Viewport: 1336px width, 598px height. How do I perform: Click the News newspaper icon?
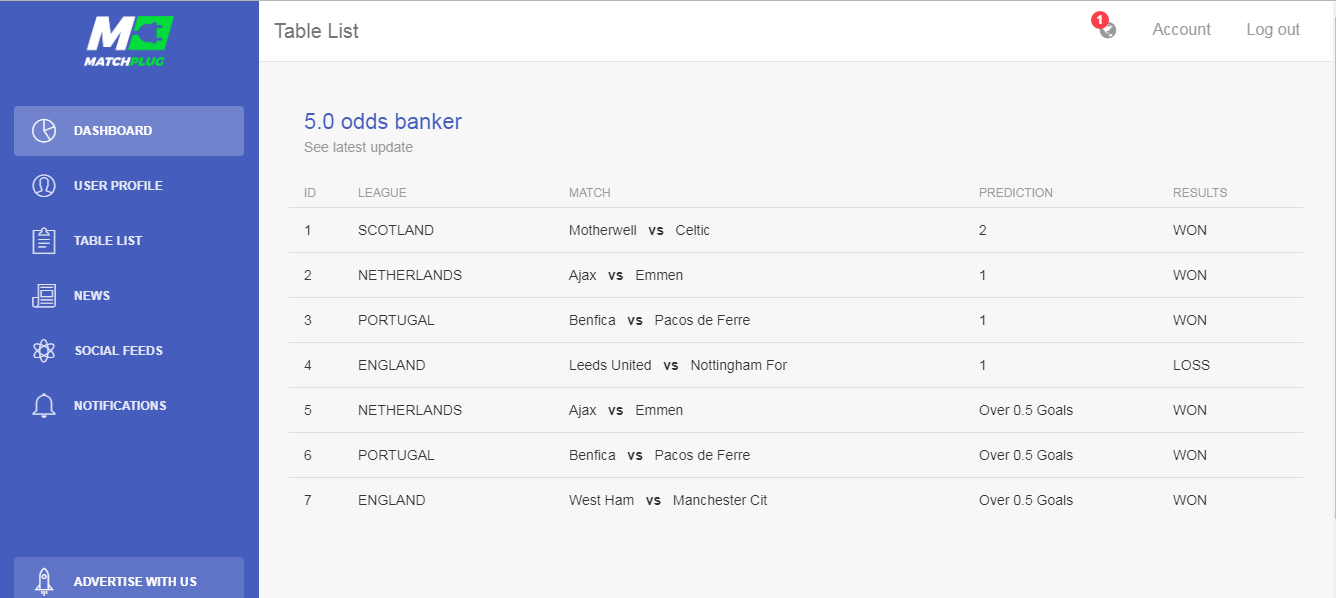44,296
